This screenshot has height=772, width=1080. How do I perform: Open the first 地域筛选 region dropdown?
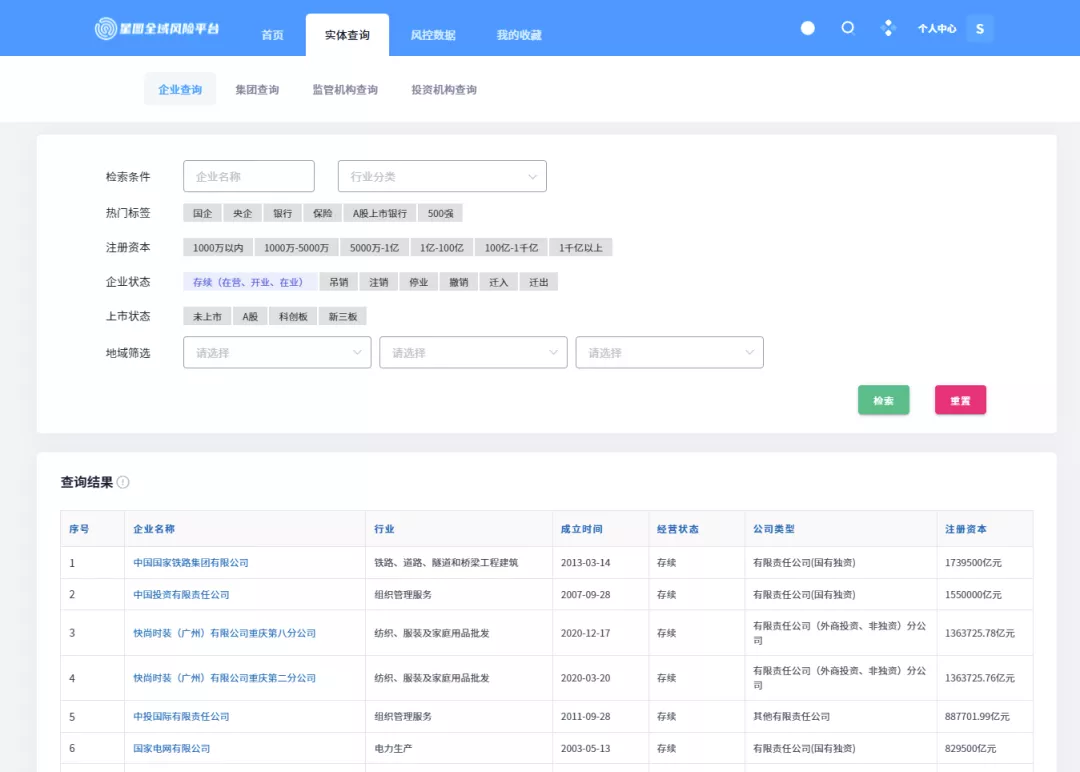point(277,352)
